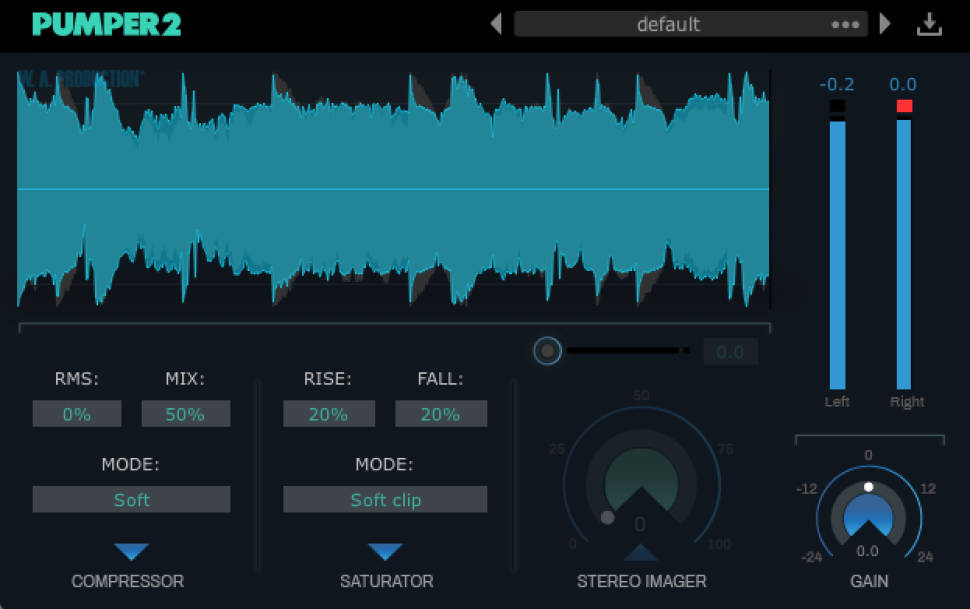Image resolution: width=970 pixels, height=609 pixels.
Task: Go to the next preset with the right arrow
Action: tap(885, 24)
